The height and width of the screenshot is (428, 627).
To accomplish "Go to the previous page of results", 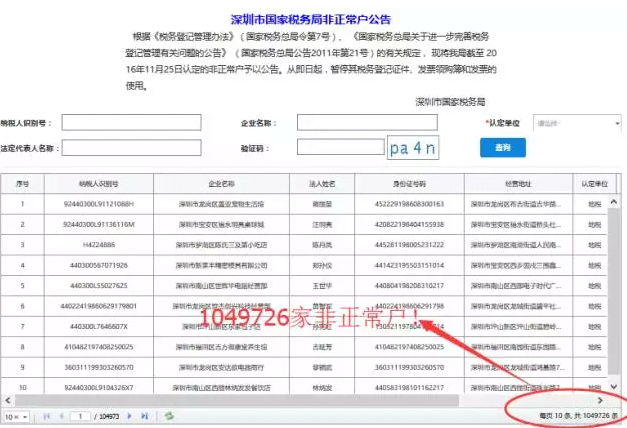I will 61,414.
